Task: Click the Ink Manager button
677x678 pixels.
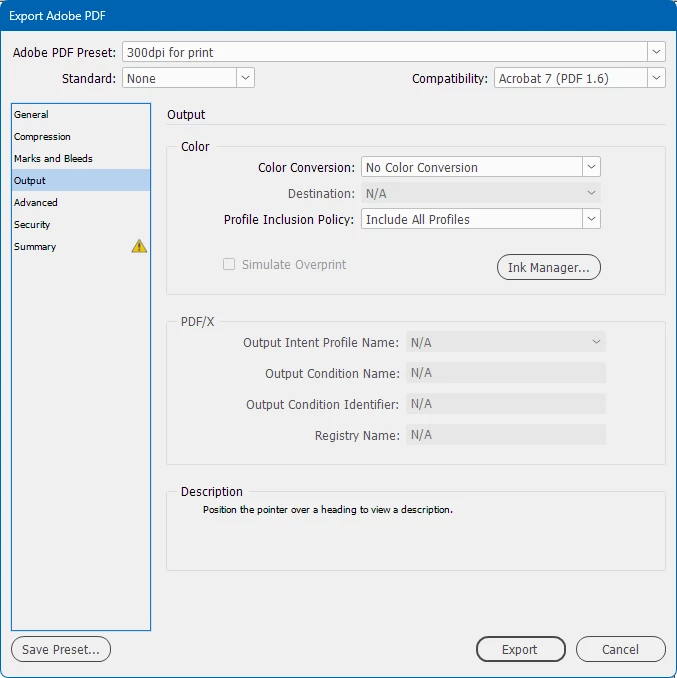Action: click(549, 267)
